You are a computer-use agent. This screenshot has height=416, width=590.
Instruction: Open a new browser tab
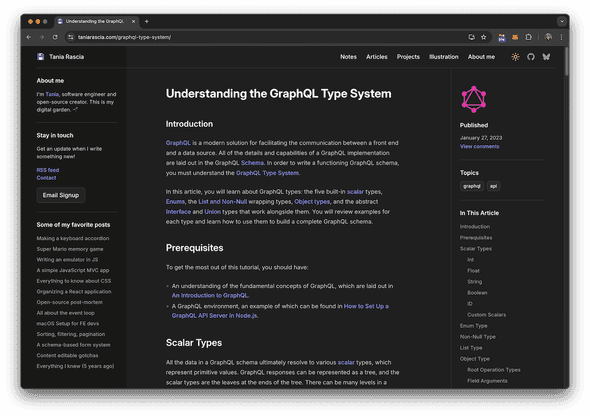(x=146, y=21)
